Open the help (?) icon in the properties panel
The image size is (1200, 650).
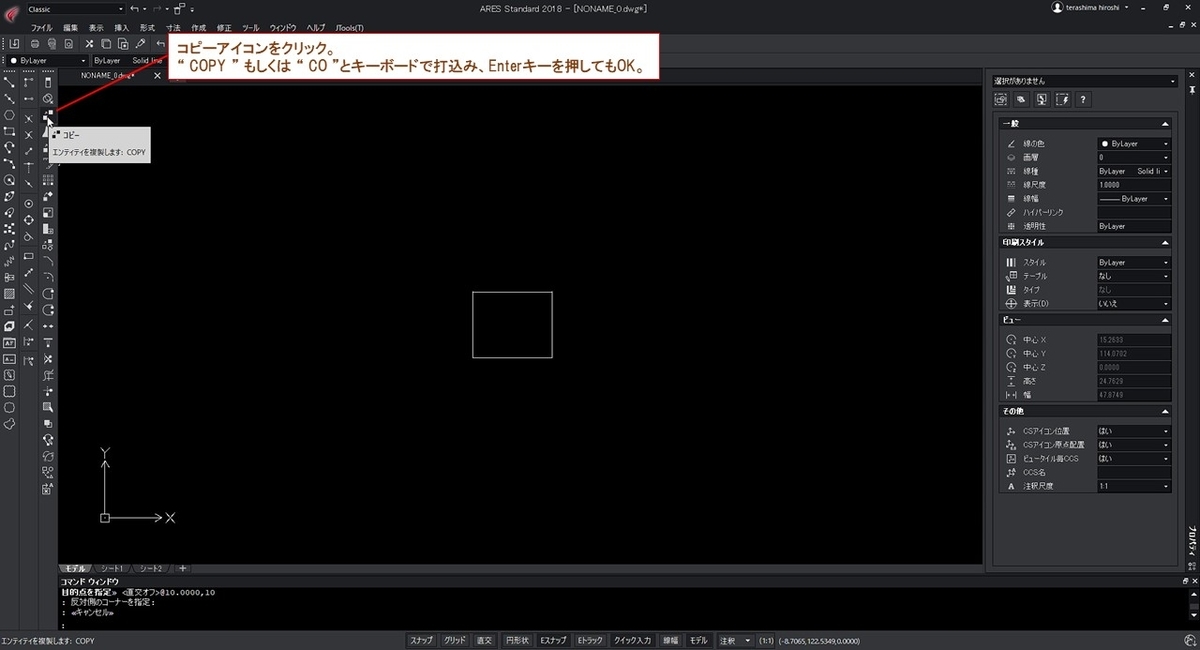click(x=1083, y=100)
